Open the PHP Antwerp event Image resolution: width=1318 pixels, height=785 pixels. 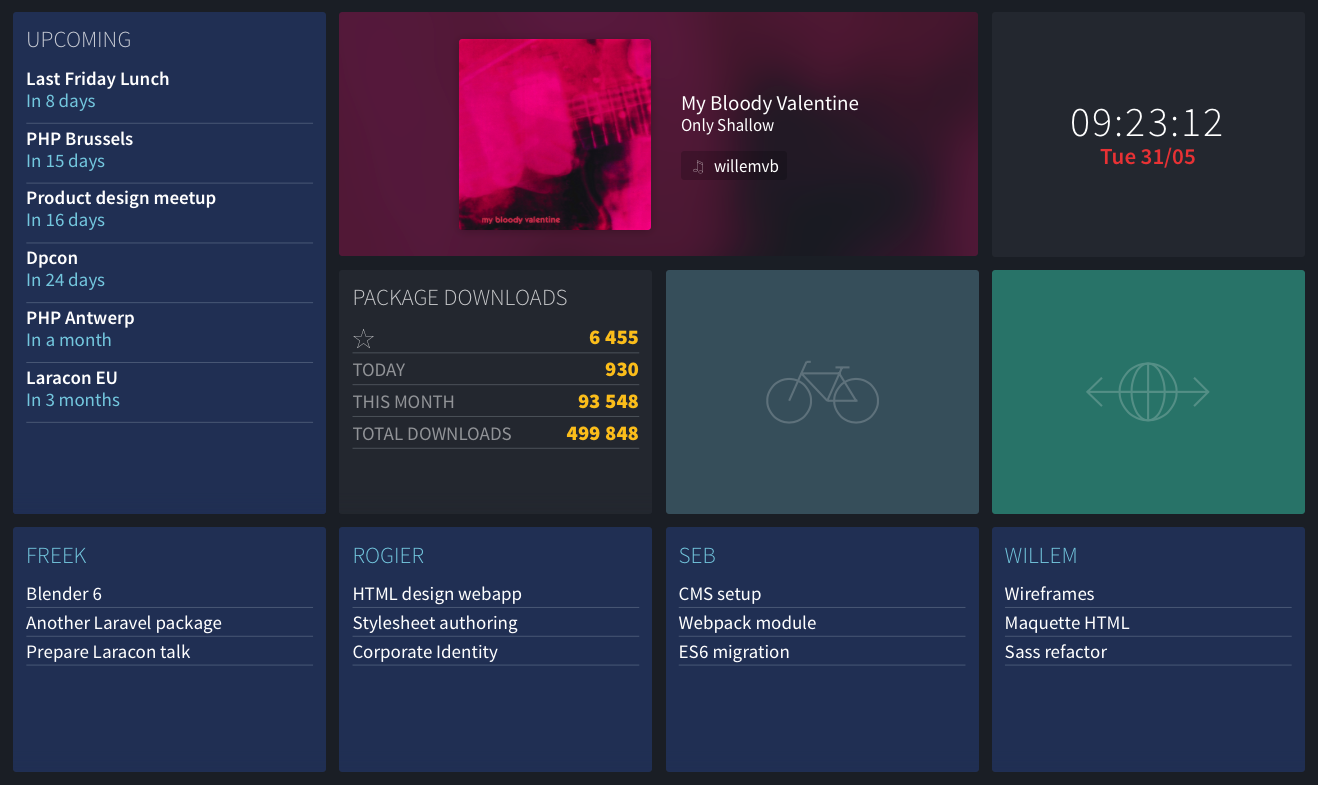point(80,318)
